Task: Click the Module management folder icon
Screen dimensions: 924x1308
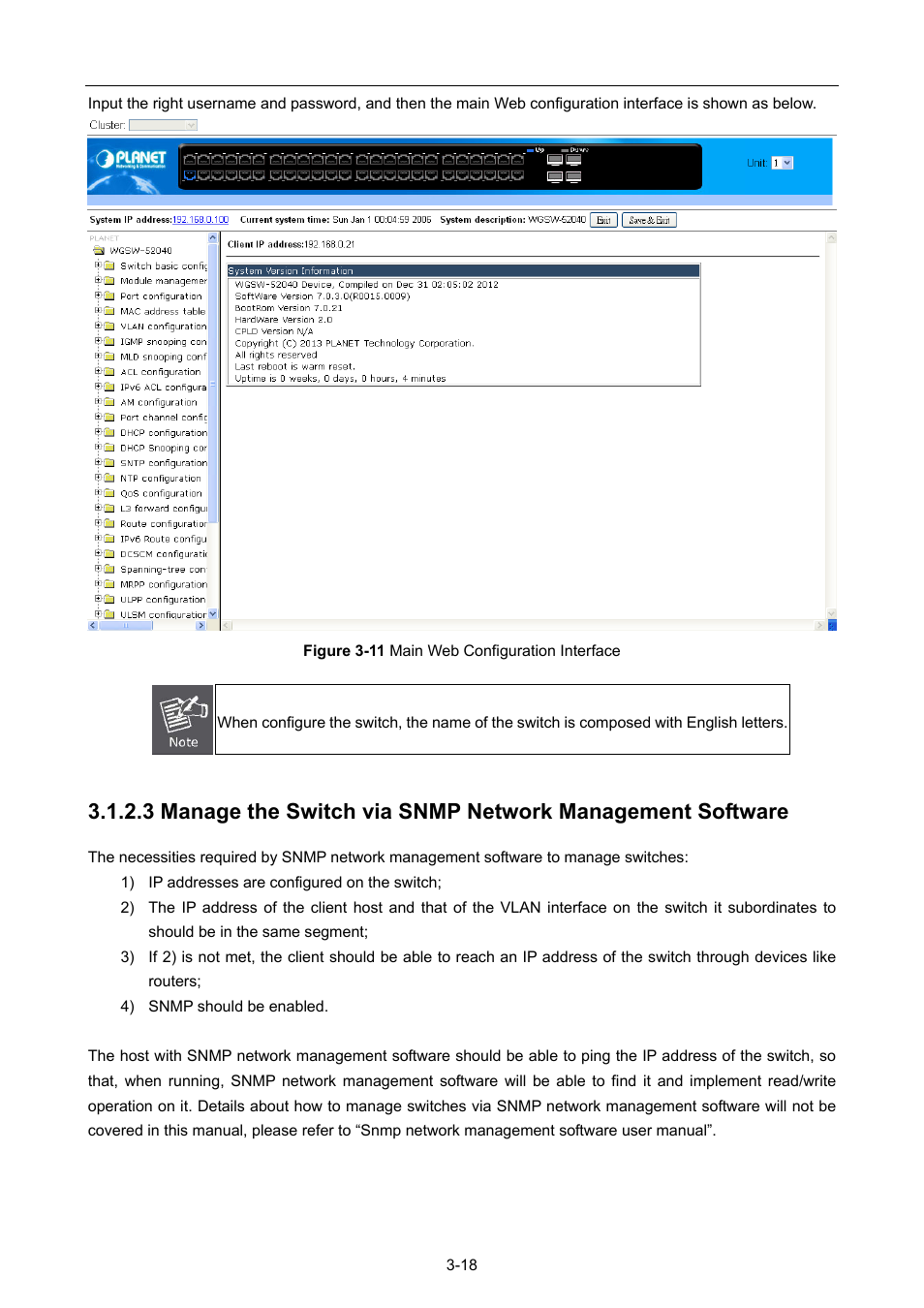Action: [109, 281]
